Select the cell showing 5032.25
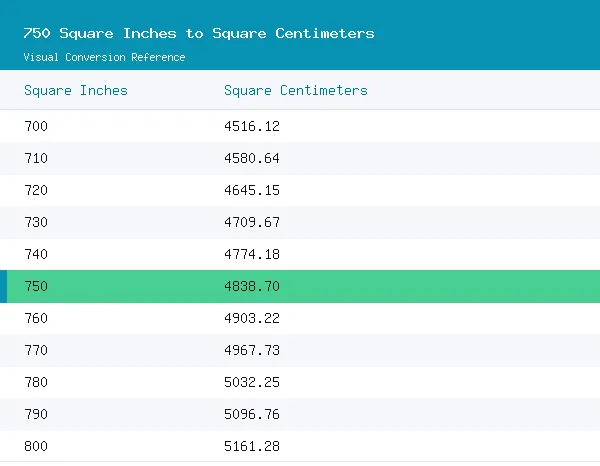 tap(252, 382)
